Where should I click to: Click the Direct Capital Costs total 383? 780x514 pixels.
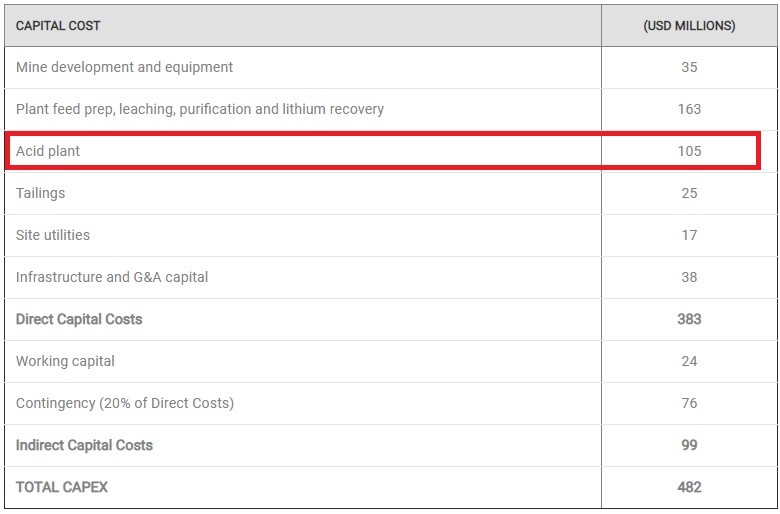pyautogui.click(x=689, y=319)
